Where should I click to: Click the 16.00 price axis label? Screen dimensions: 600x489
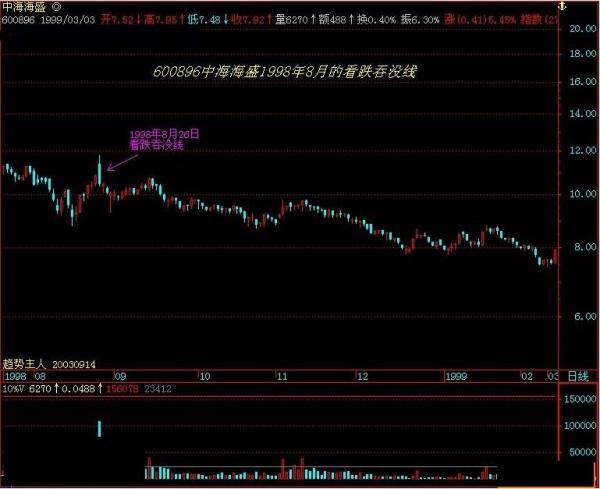[x=583, y=82]
